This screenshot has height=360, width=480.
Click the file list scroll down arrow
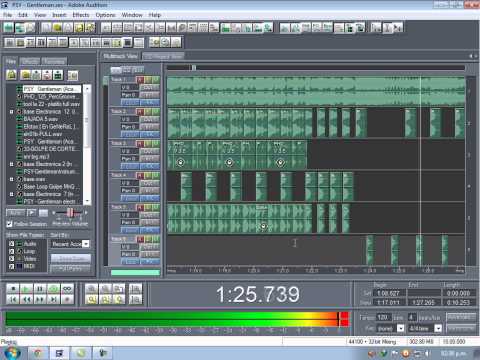(x=87, y=201)
